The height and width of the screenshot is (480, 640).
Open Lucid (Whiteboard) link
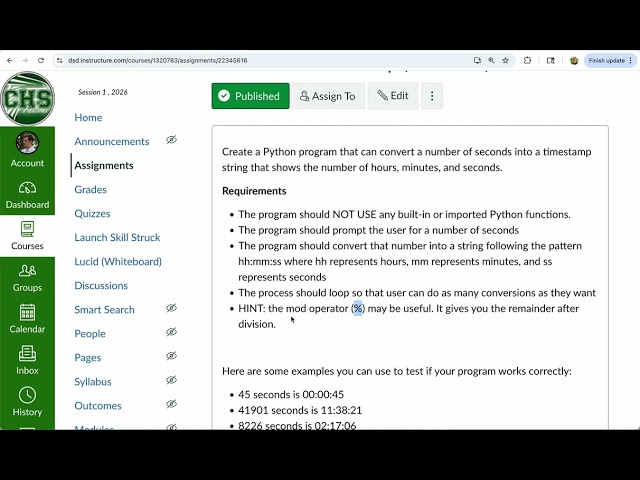(118, 262)
